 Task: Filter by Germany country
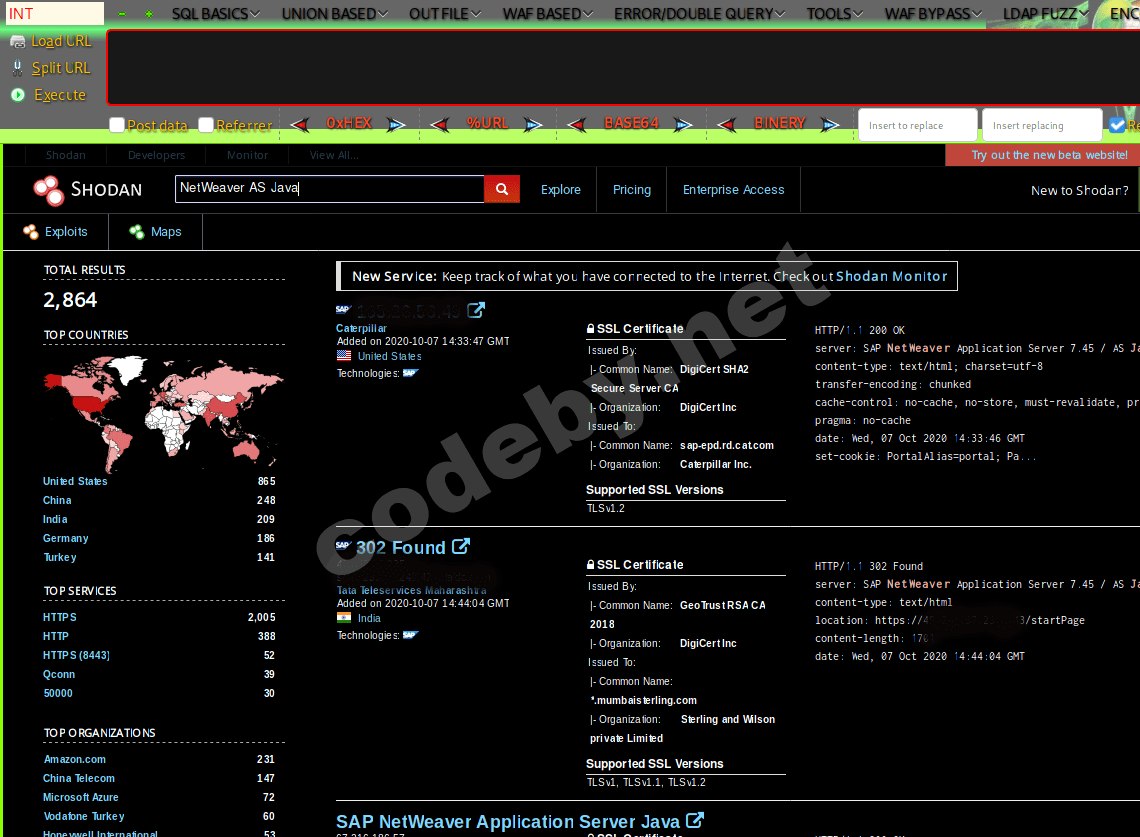tap(65, 538)
